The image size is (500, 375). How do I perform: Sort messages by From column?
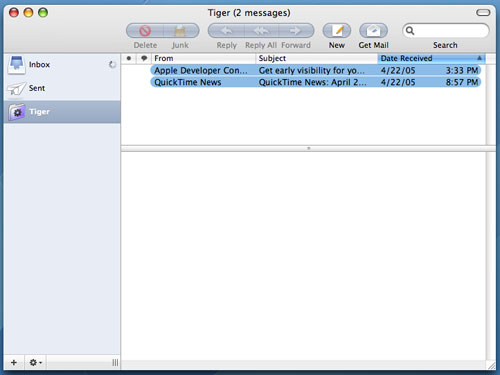(203, 58)
